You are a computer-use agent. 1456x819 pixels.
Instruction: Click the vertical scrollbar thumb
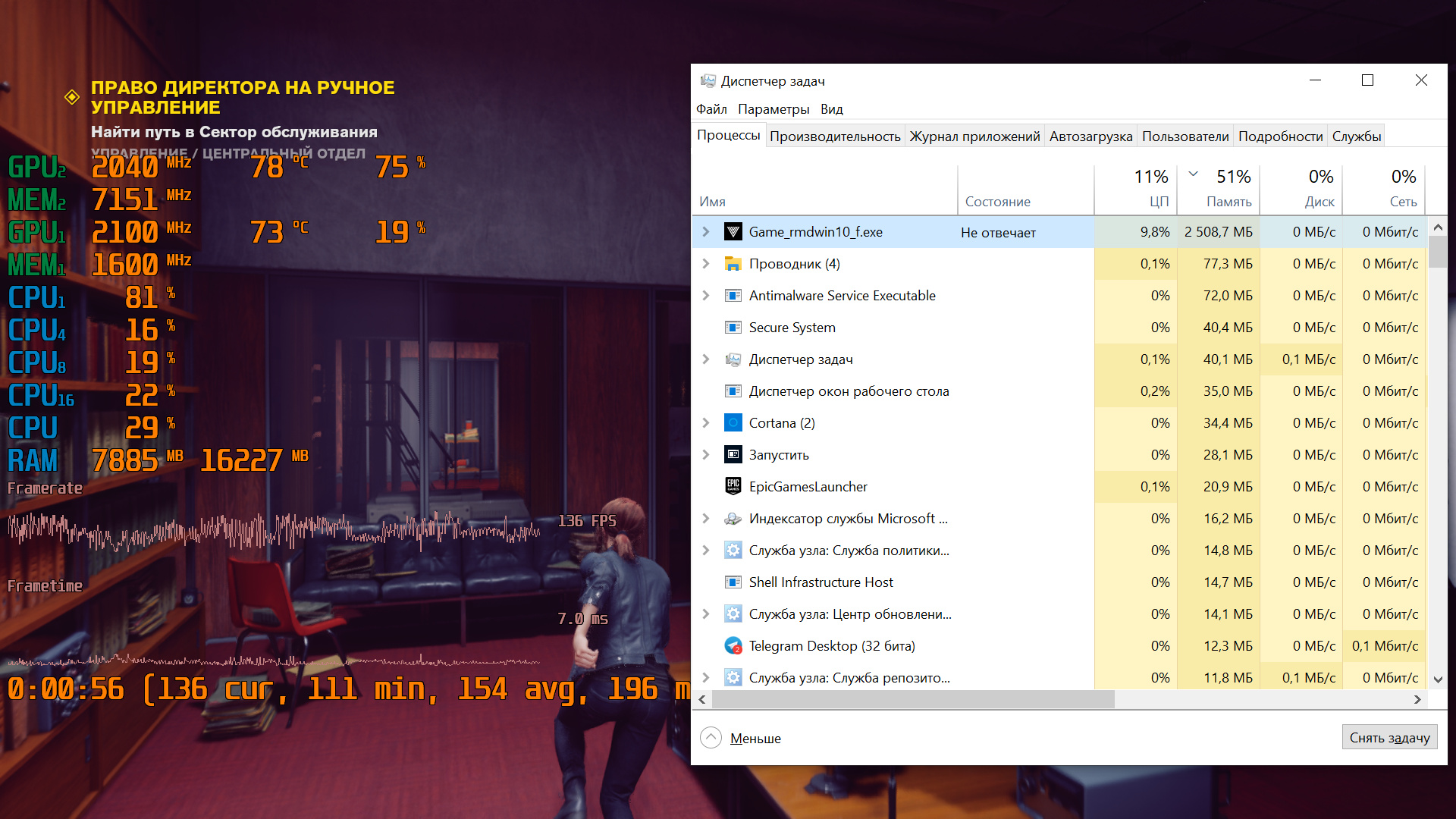click(1438, 252)
